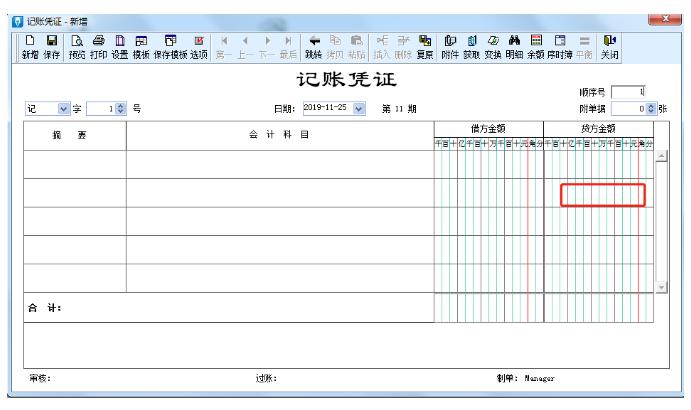
Task: Click the second row 会计科目 account cell
Action: tap(280, 193)
